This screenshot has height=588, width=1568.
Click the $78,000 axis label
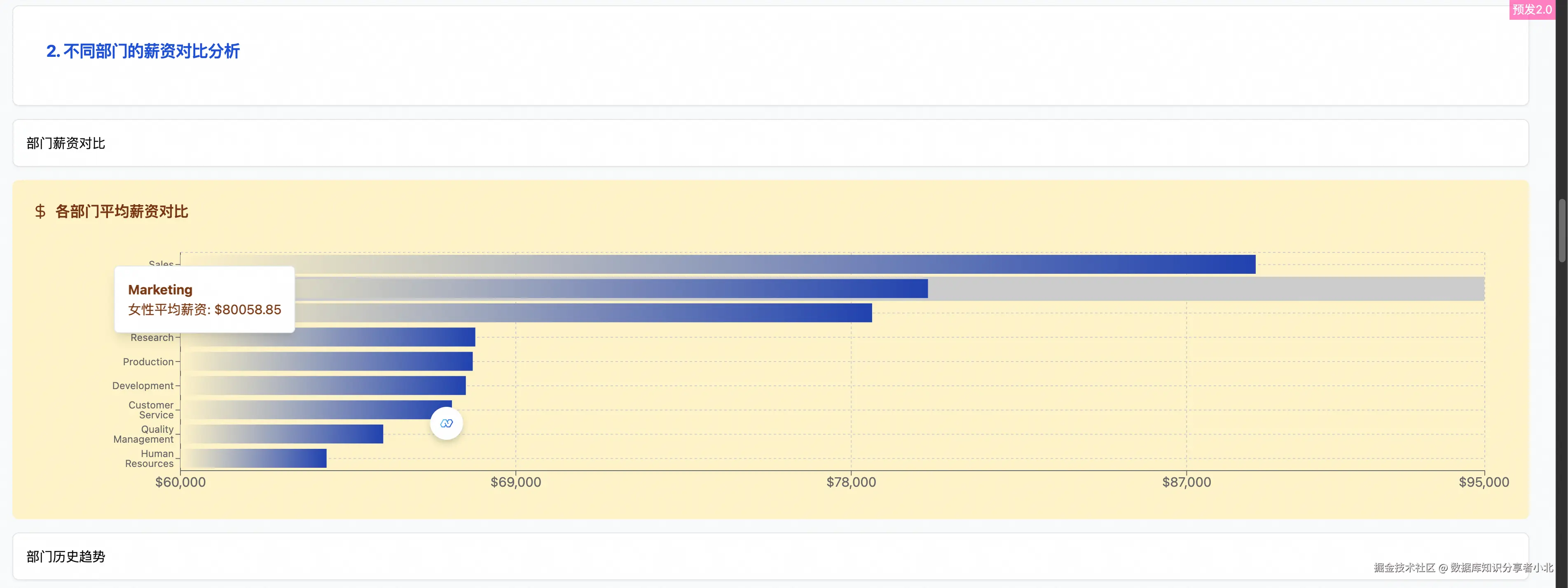851,482
